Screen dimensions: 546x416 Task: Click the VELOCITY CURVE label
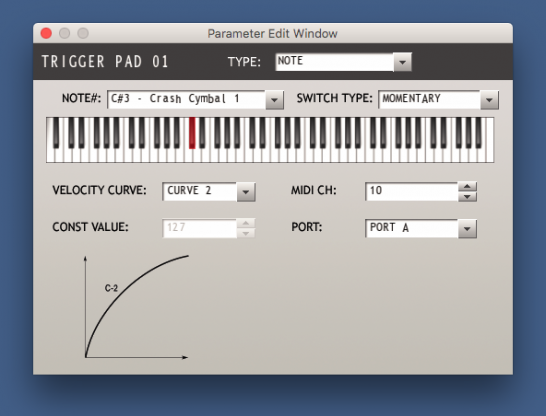[x=100, y=190]
